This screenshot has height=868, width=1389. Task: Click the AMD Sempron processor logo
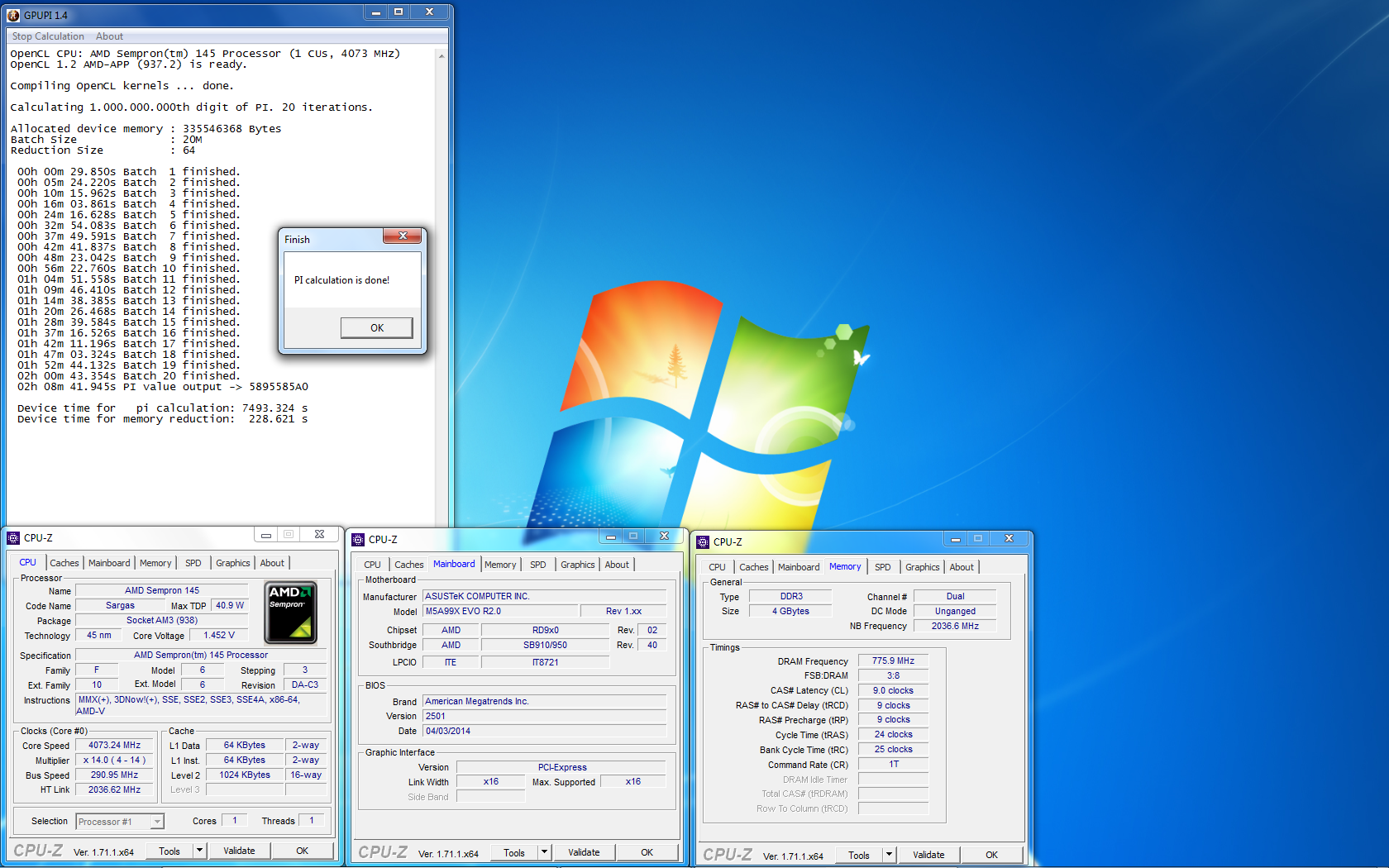[290, 613]
